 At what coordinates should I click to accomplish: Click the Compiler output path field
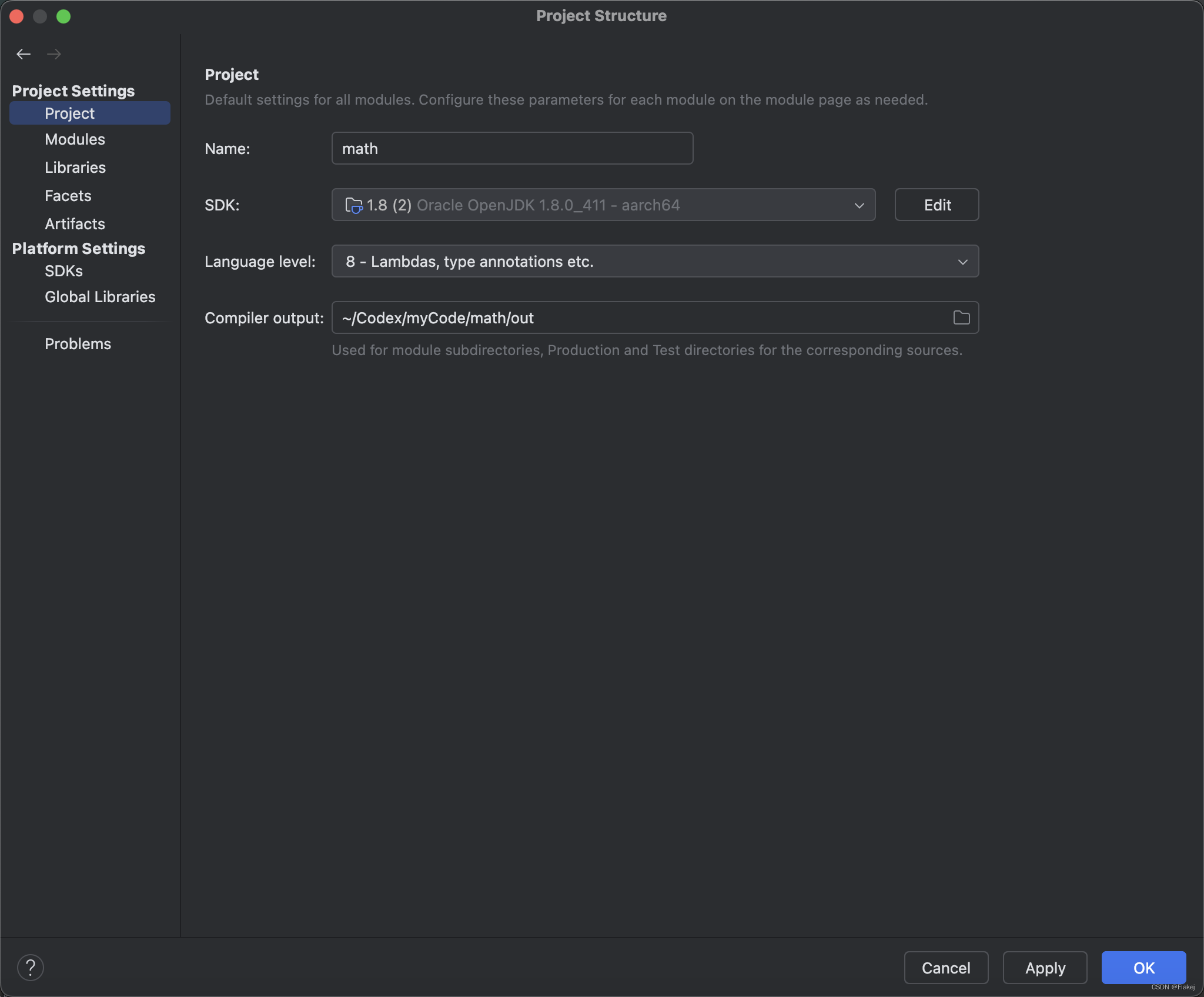click(641, 318)
